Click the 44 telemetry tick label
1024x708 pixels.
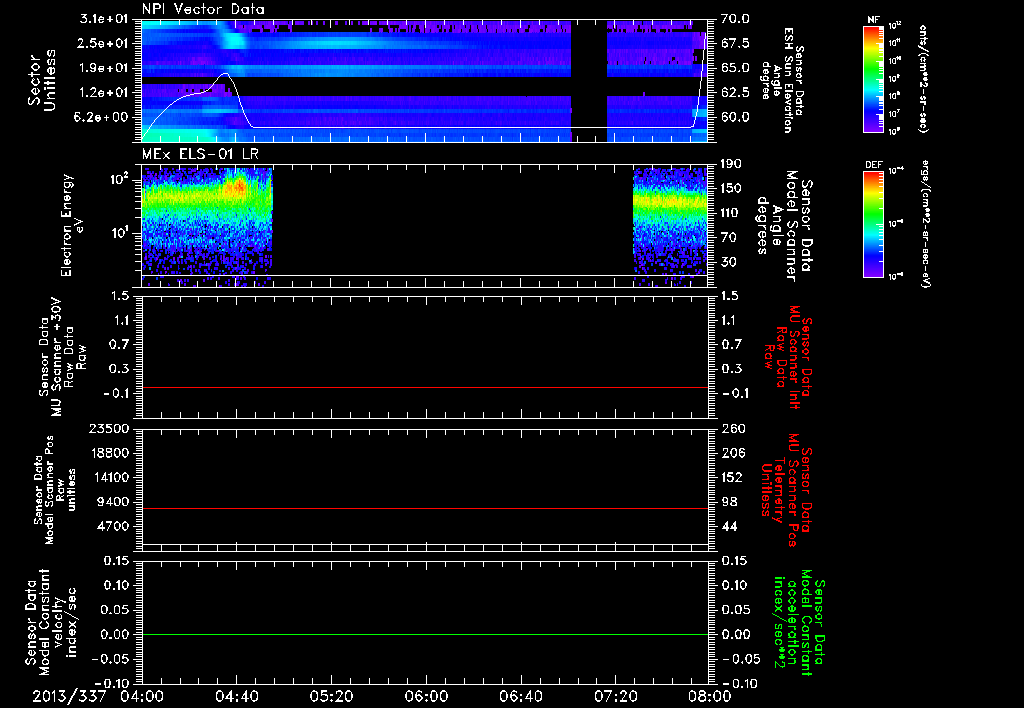[728, 526]
